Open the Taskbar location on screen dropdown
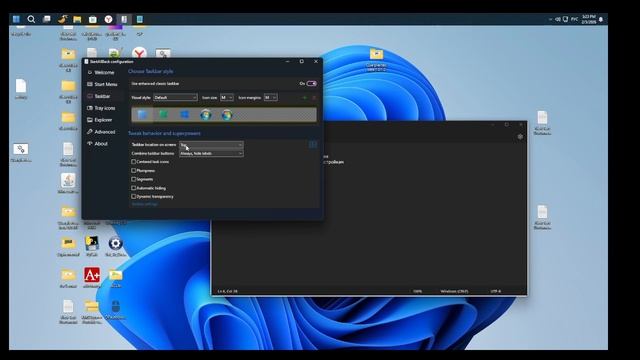 (211, 145)
